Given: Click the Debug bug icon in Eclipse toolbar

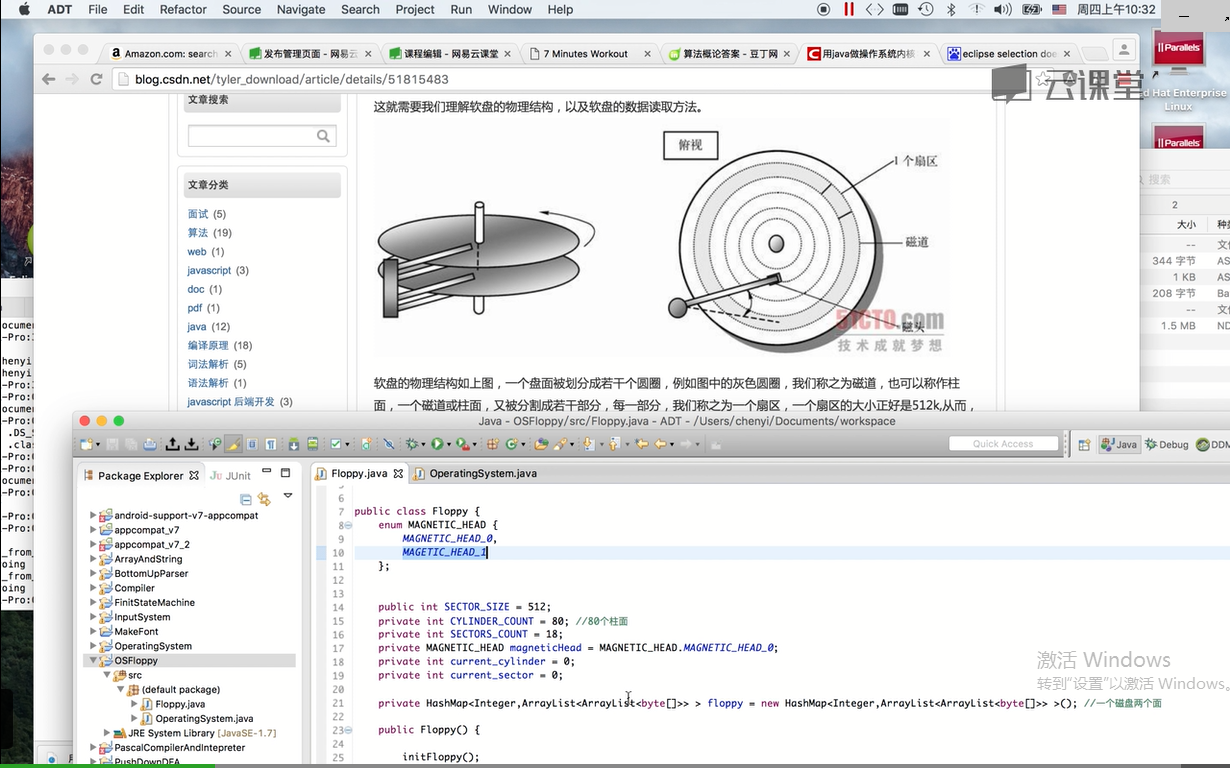Looking at the screenshot, I should point(411,444).
